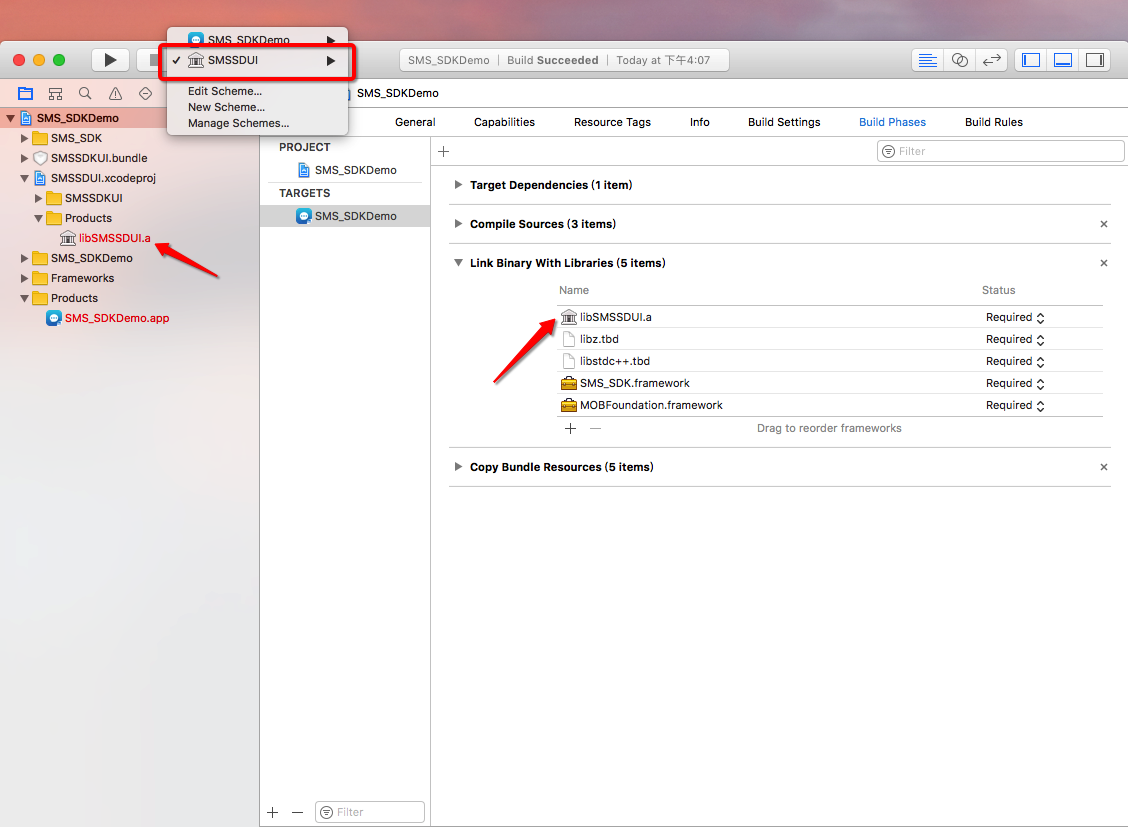The width and height of the screenshot is (1128, 827).
Task: Select SMSSDUI scheme in popup menu
Action: [258, 60]
